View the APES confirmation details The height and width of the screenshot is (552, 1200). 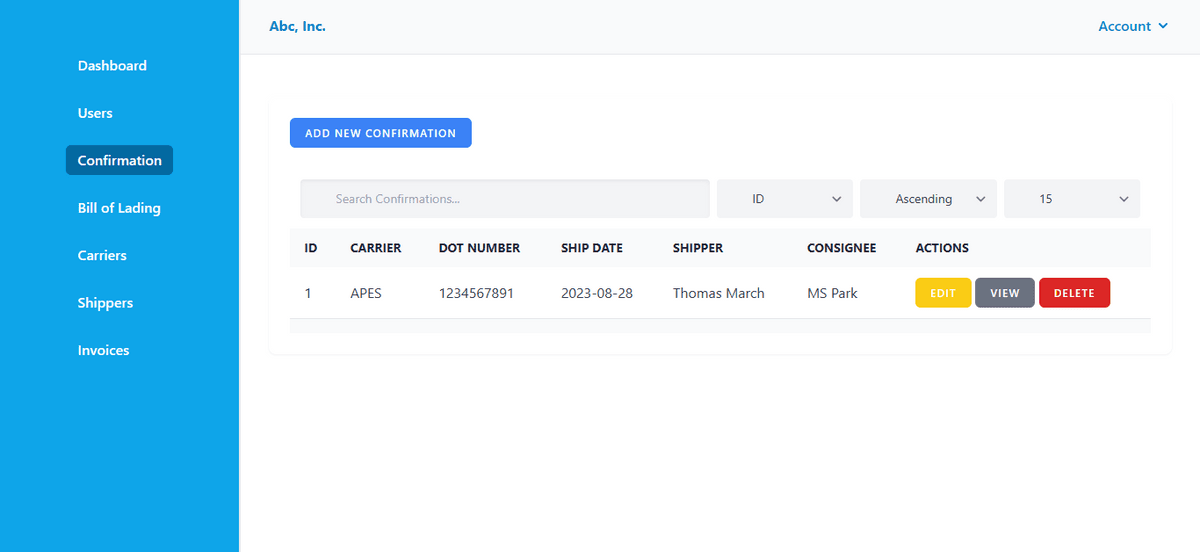(1004, 293)
